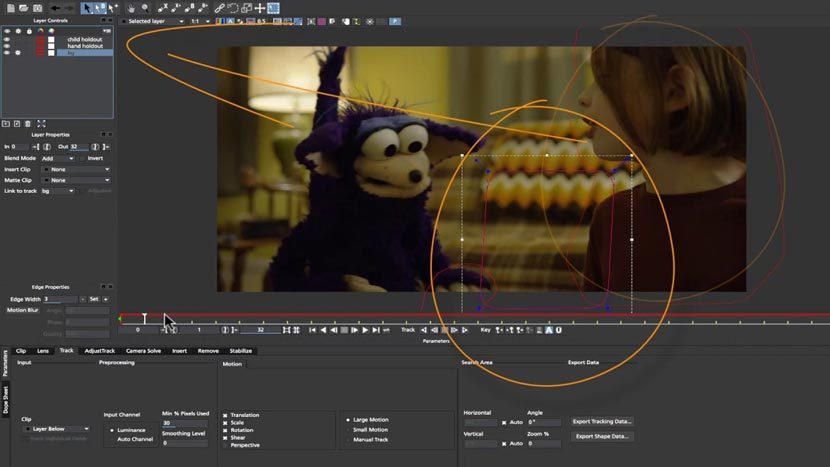Click Export Tracking Data button
The height and width of the screenshot is (467, 830).
click(602, 421)
